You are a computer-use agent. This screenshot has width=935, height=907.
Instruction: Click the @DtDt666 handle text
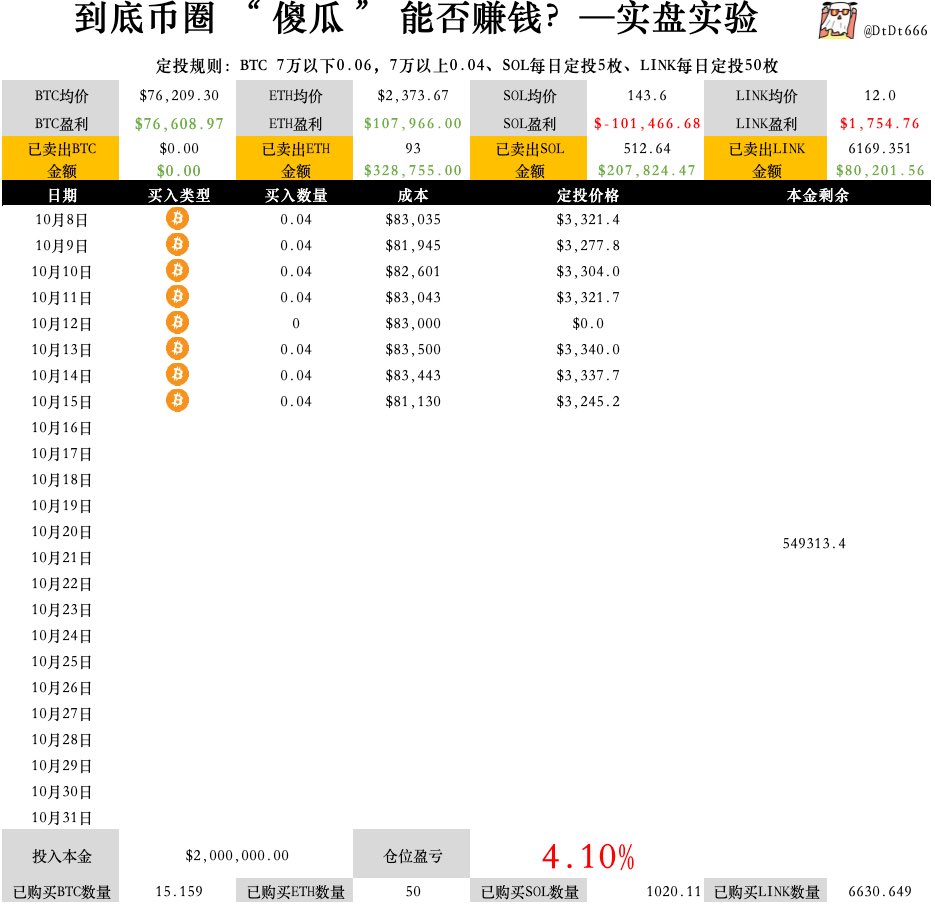pos(895,30)
